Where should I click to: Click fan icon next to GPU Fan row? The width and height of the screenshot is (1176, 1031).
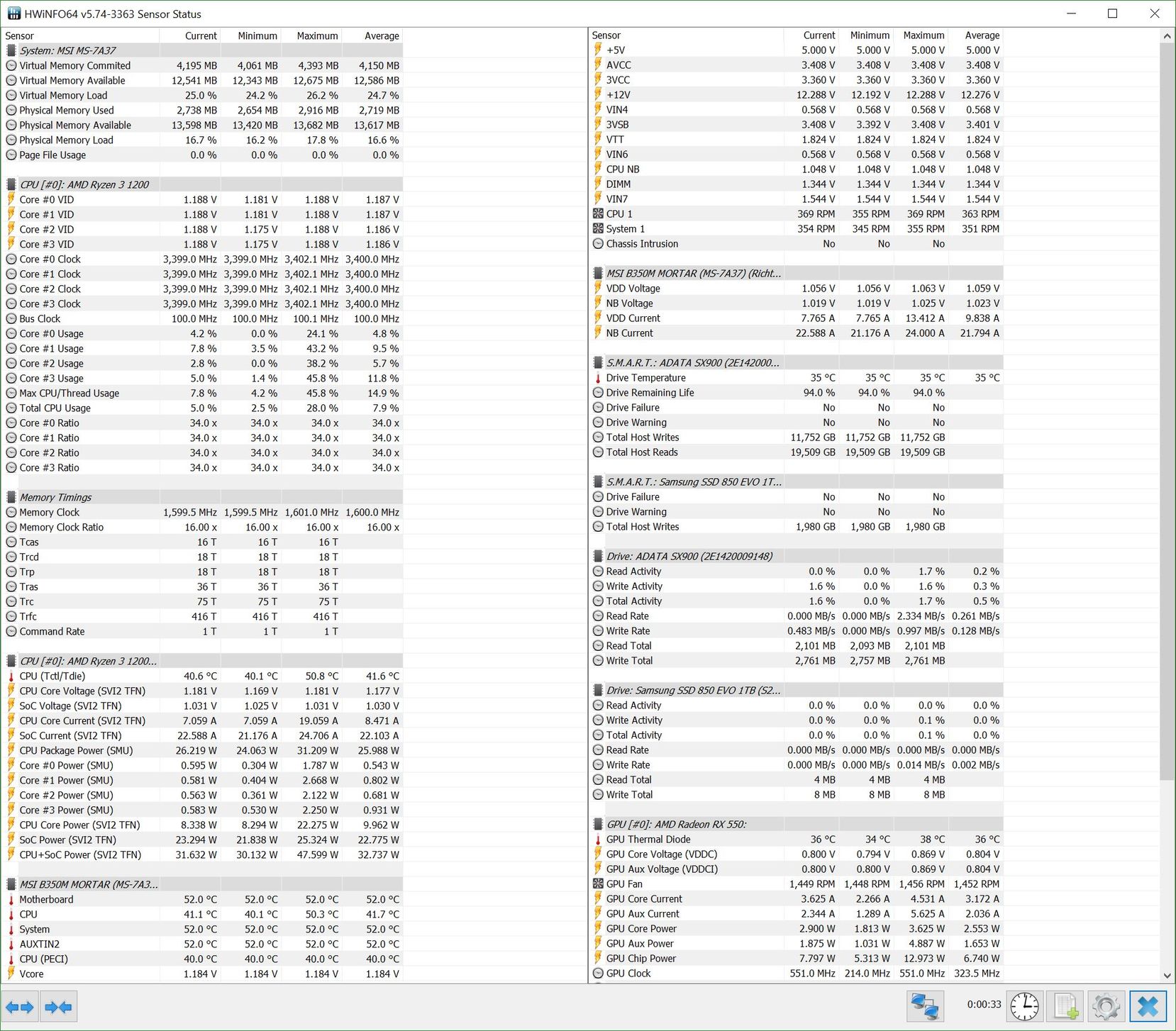tap(598, 884)
